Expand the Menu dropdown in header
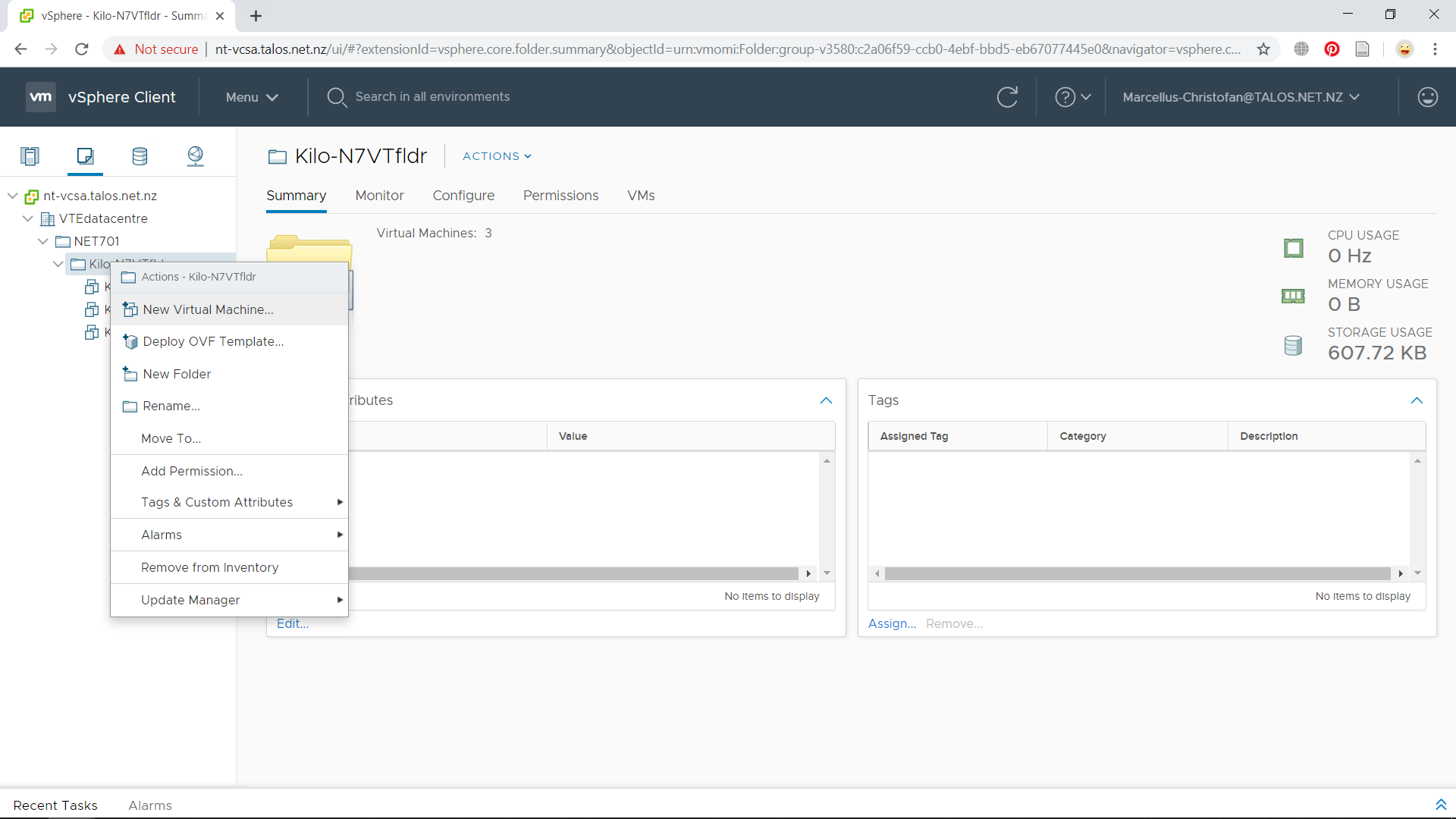The height and width of the screenshot is (819, 1456). point(252,97)
